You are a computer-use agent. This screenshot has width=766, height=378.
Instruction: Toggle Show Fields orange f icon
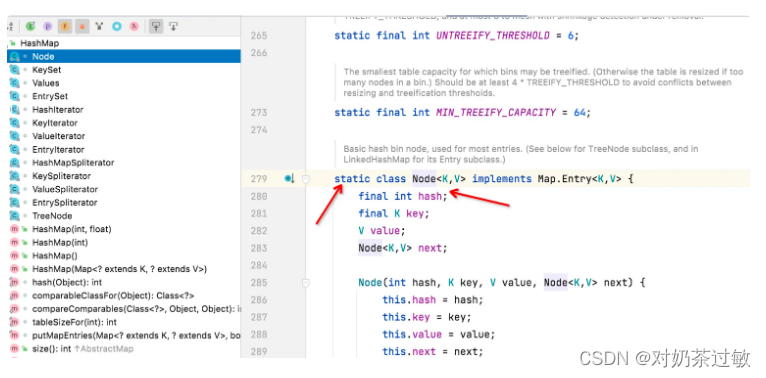pyautogui.click(x=64, y=26)
